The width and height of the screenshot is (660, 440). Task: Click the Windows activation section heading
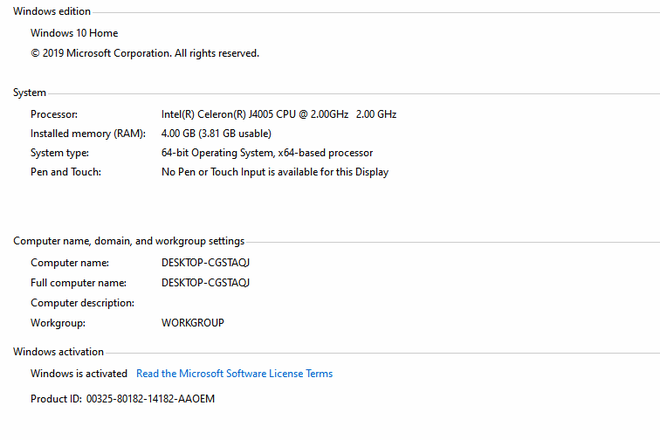58,352
